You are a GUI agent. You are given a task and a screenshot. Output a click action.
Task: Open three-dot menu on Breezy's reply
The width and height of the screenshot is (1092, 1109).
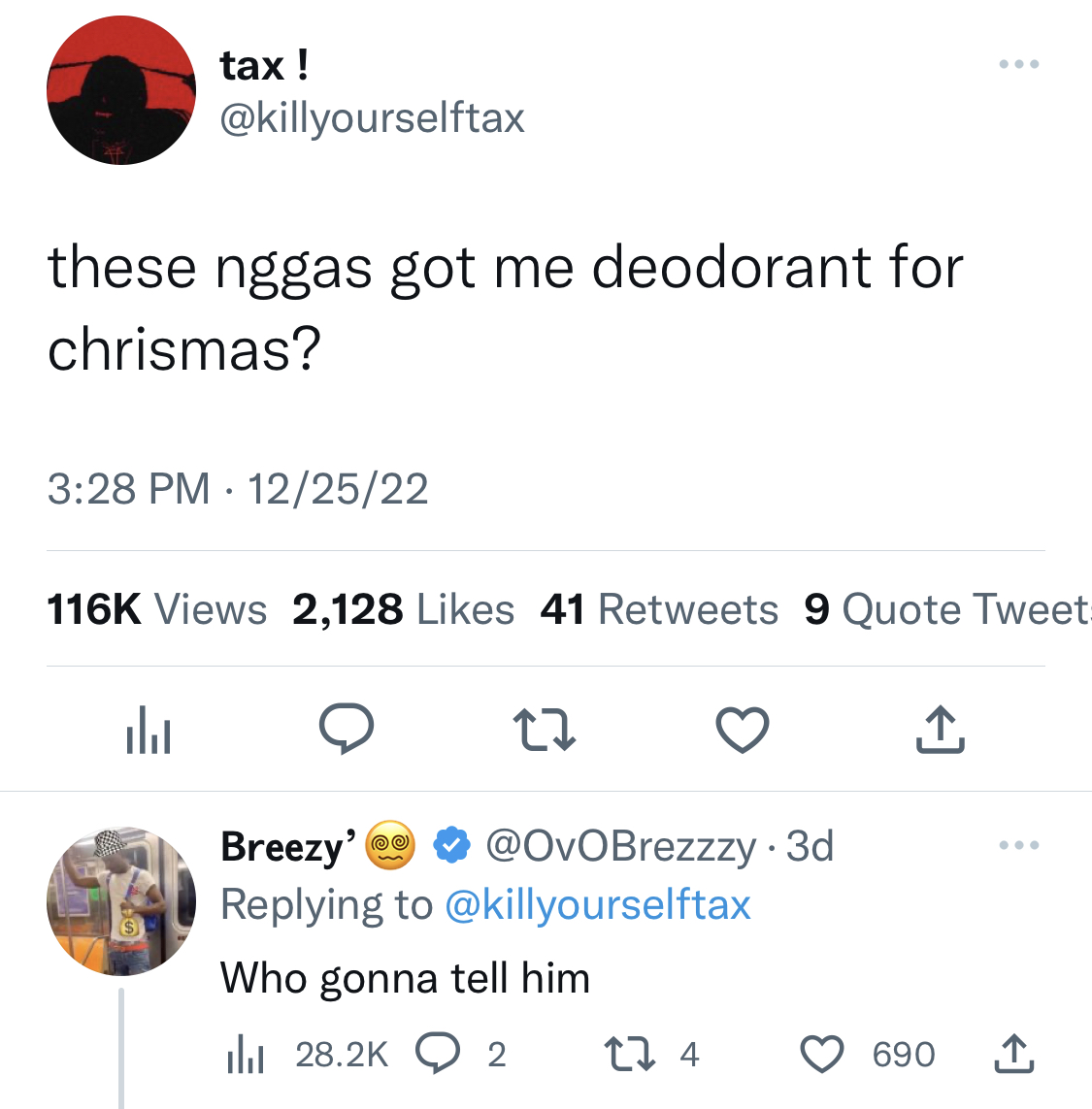tap(1019, 844)
